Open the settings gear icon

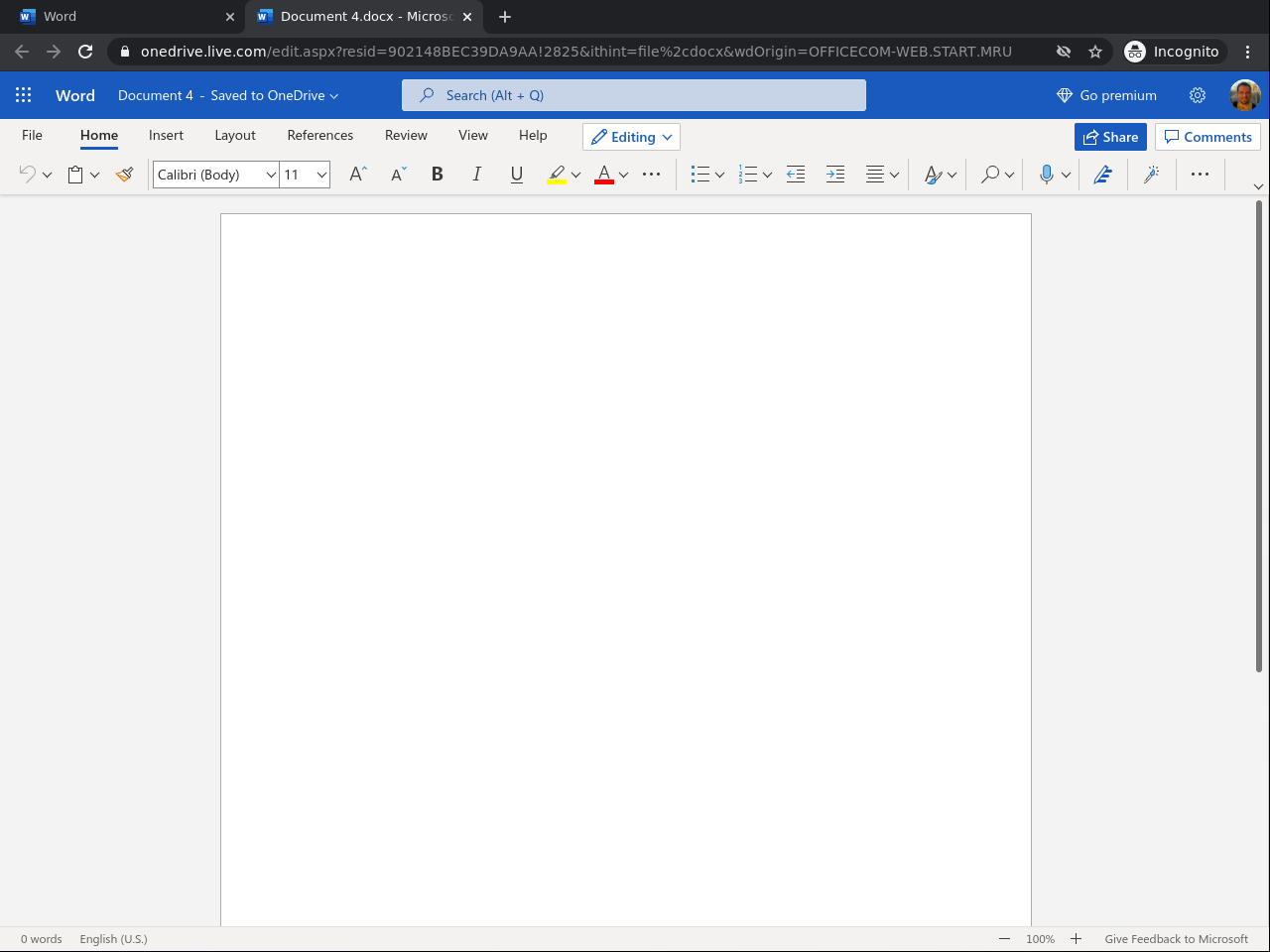tap(1198, 95)
